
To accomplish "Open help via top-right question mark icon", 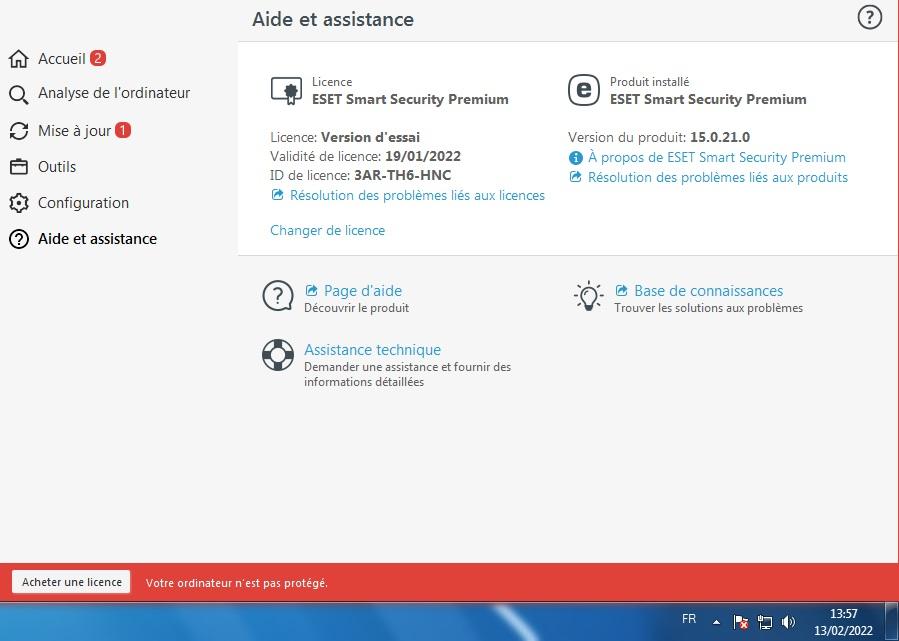I will click(x=869, y=17).
